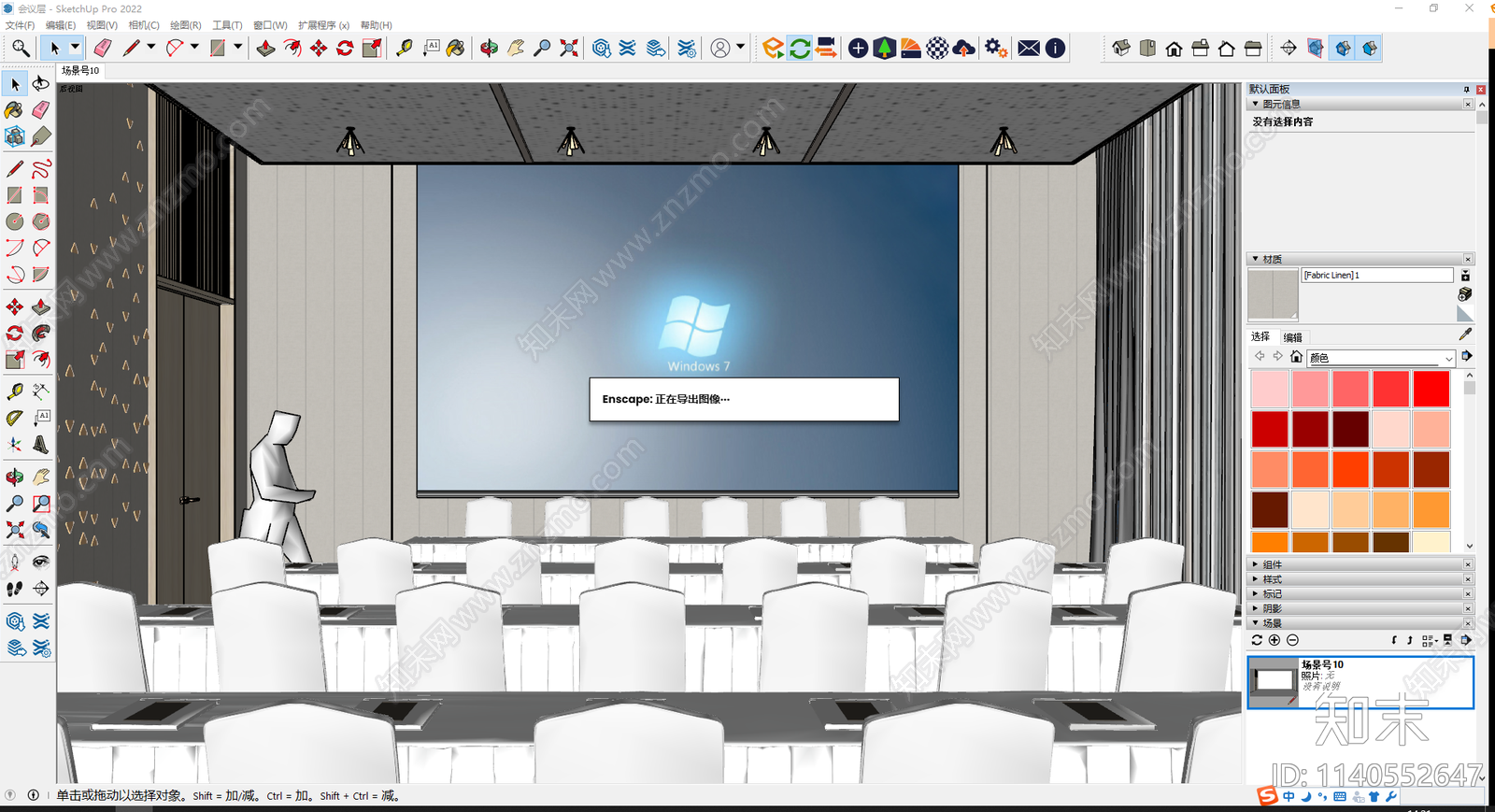
Task: Go to materials home icon
Action: tap(1296, 356)
